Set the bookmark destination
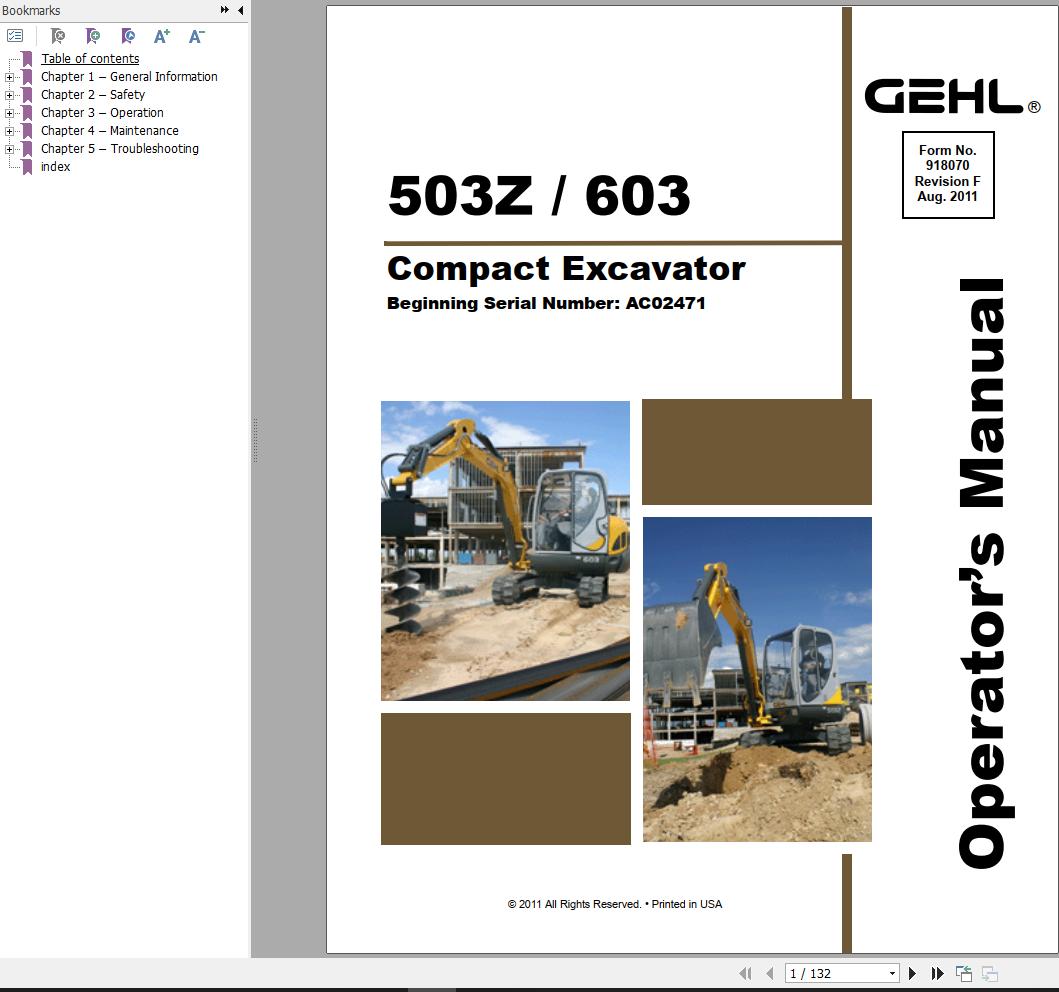This screenshot has width=1059, height=992. tap(128, 36)
